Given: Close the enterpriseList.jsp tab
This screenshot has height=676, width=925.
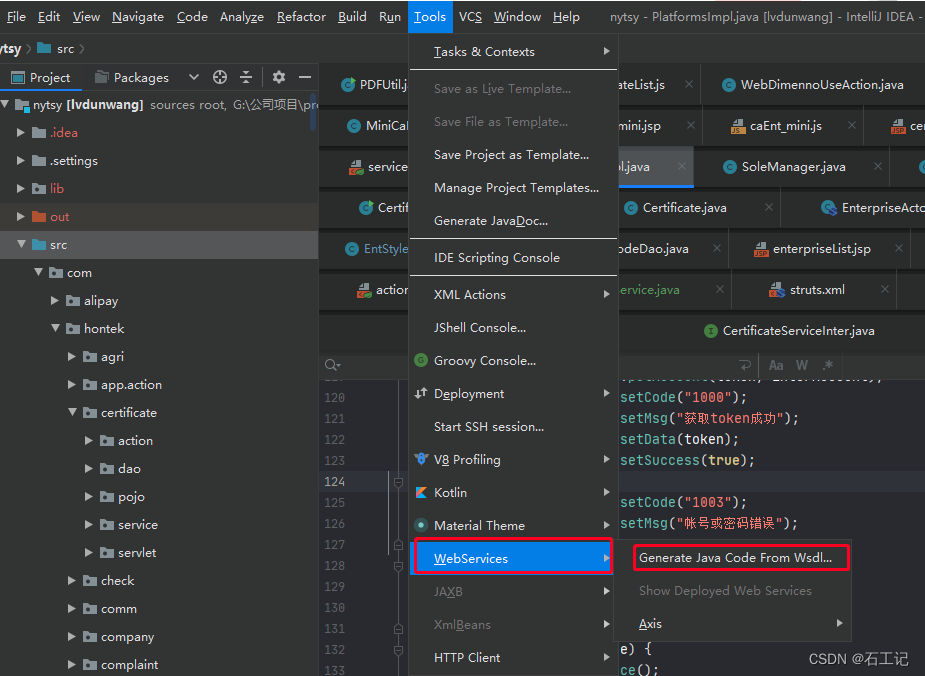Looking at the screenshot, I should coord(898,248).
